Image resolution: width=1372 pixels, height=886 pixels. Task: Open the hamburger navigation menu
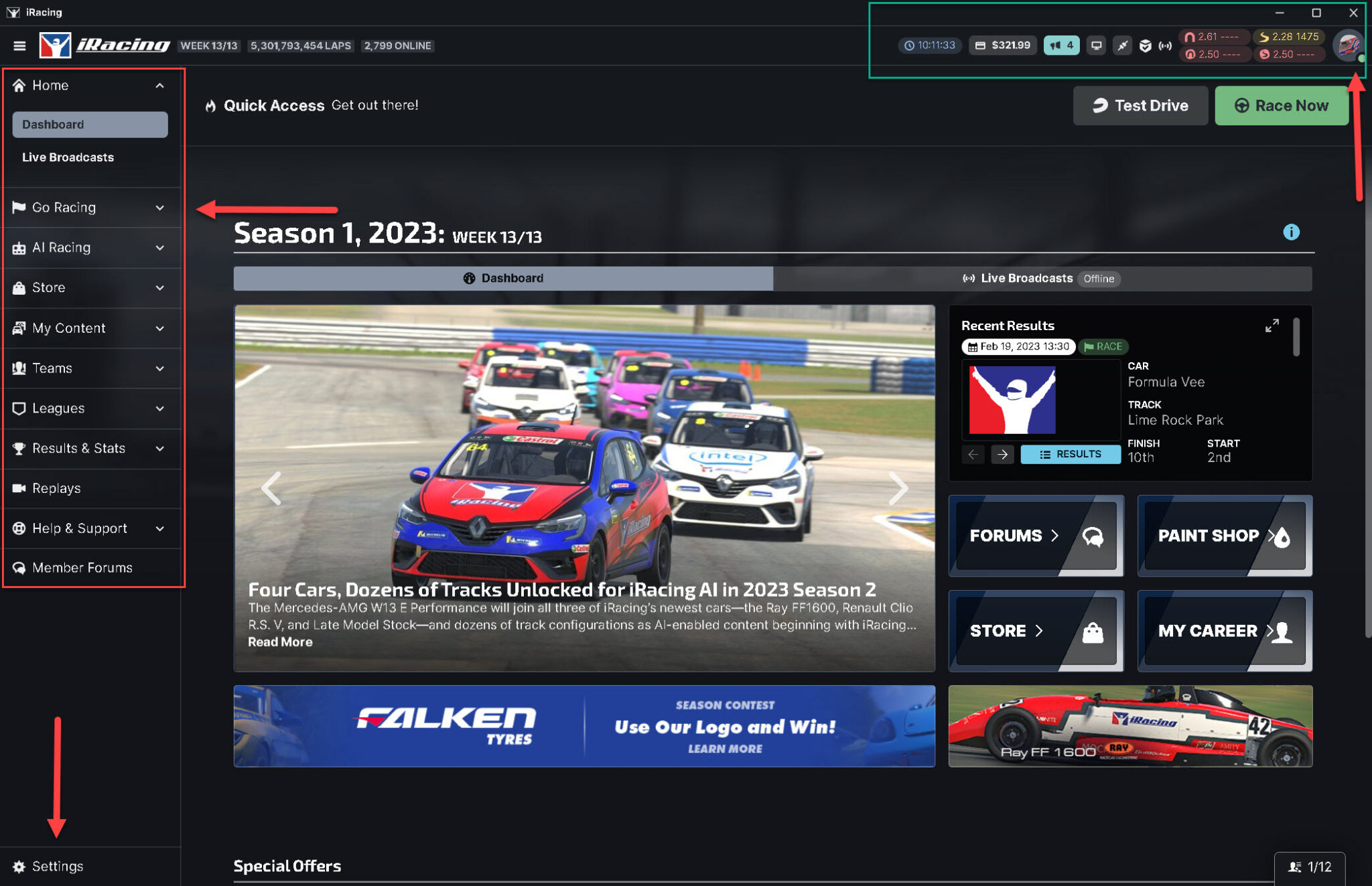click(x=20, y=46)
